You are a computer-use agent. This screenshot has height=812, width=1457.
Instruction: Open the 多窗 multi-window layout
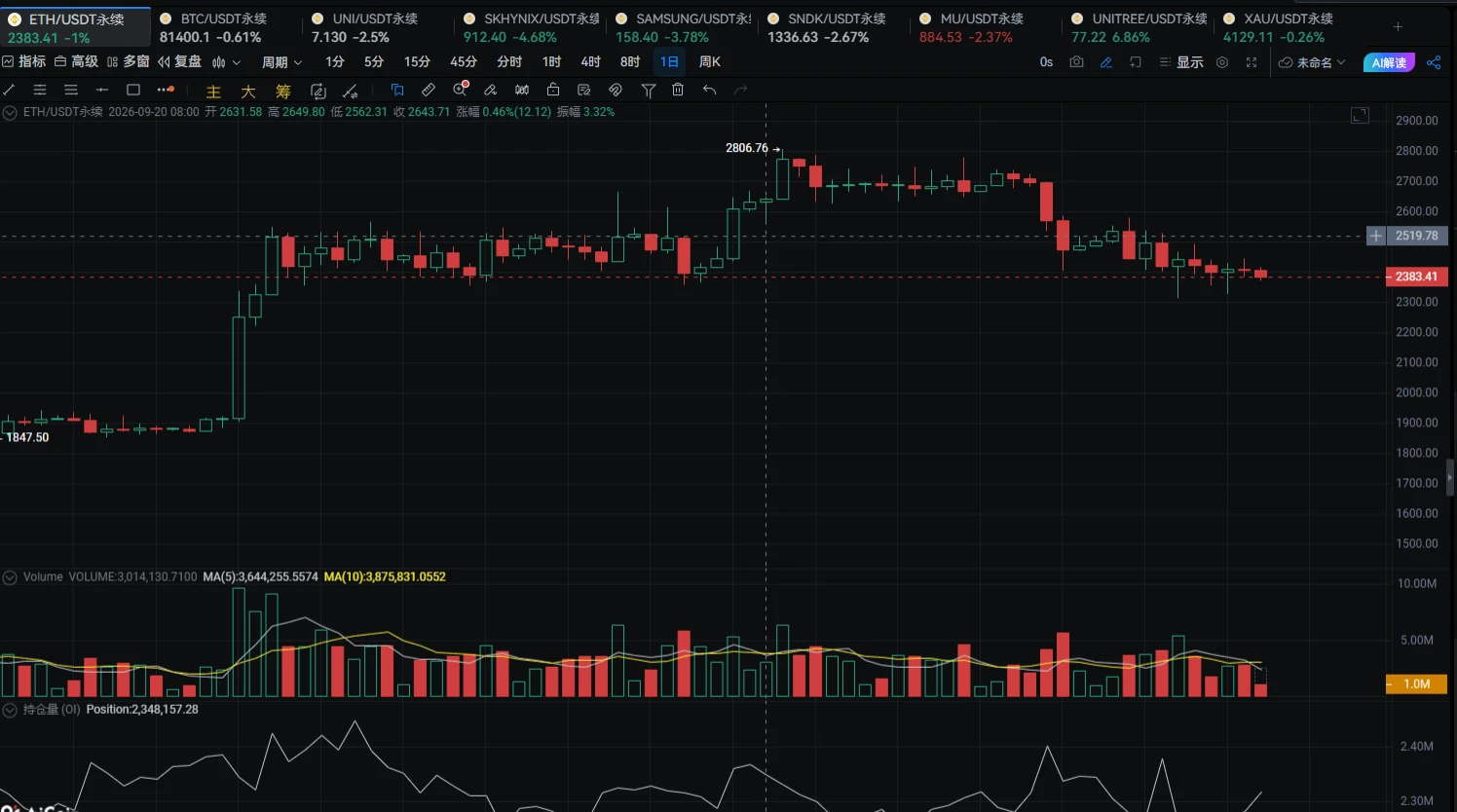point(128,61)
